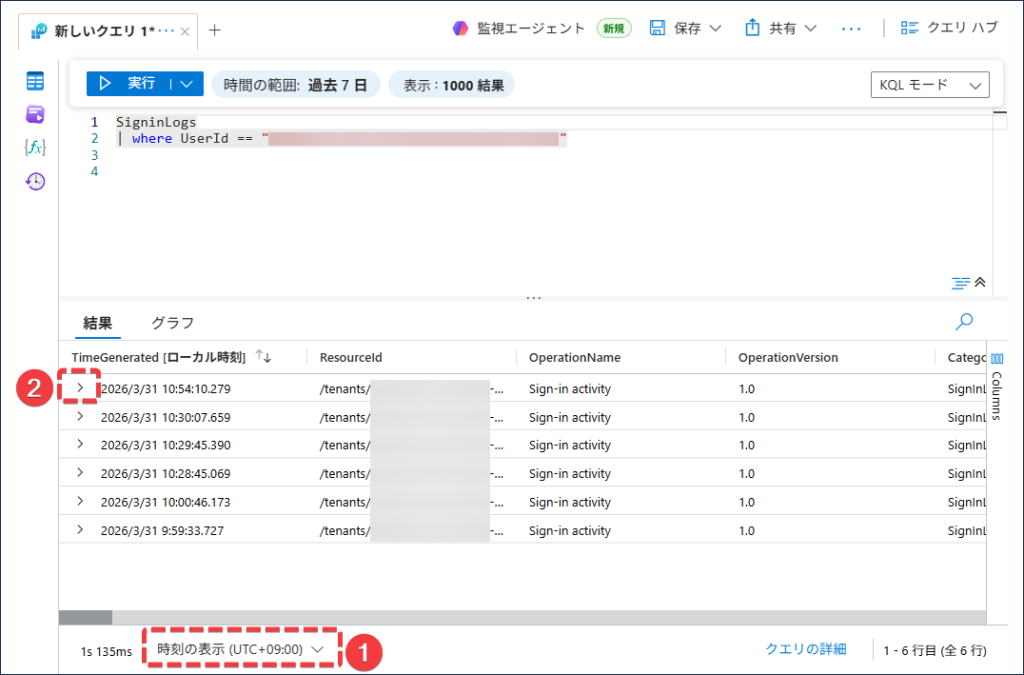Screen dimensions: 1024x675
Task: Open the Columns side panel
Action: (x=996, y=385)
